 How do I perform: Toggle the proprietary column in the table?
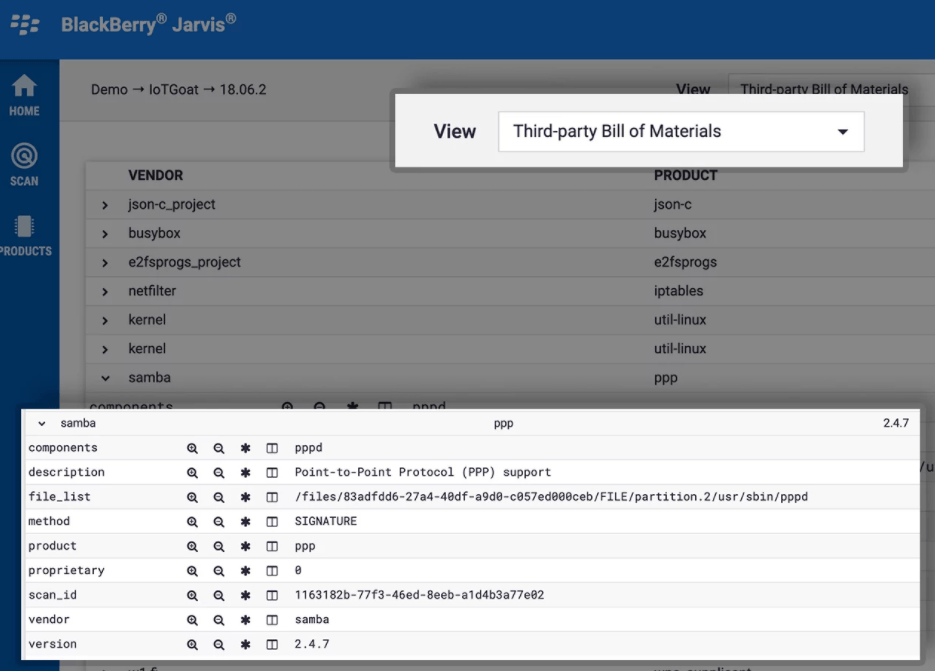(272, 571)
